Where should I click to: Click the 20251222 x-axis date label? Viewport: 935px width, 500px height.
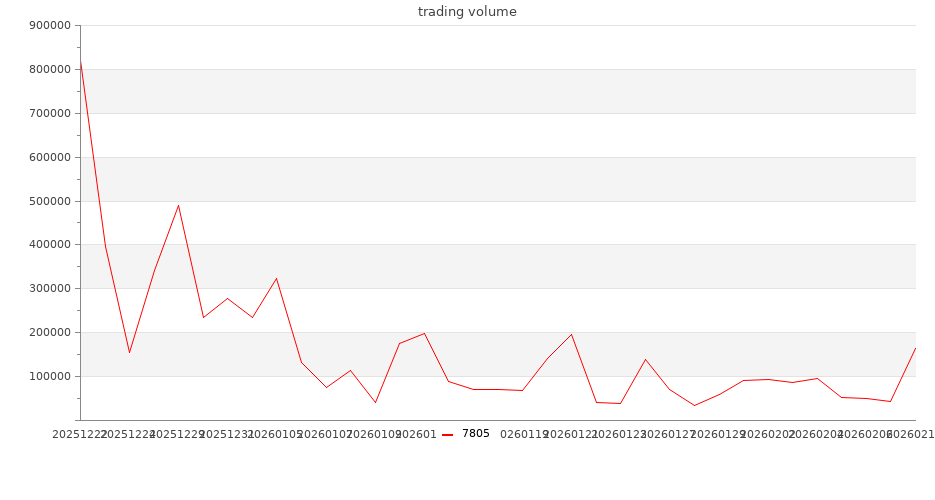pos(79,435)
